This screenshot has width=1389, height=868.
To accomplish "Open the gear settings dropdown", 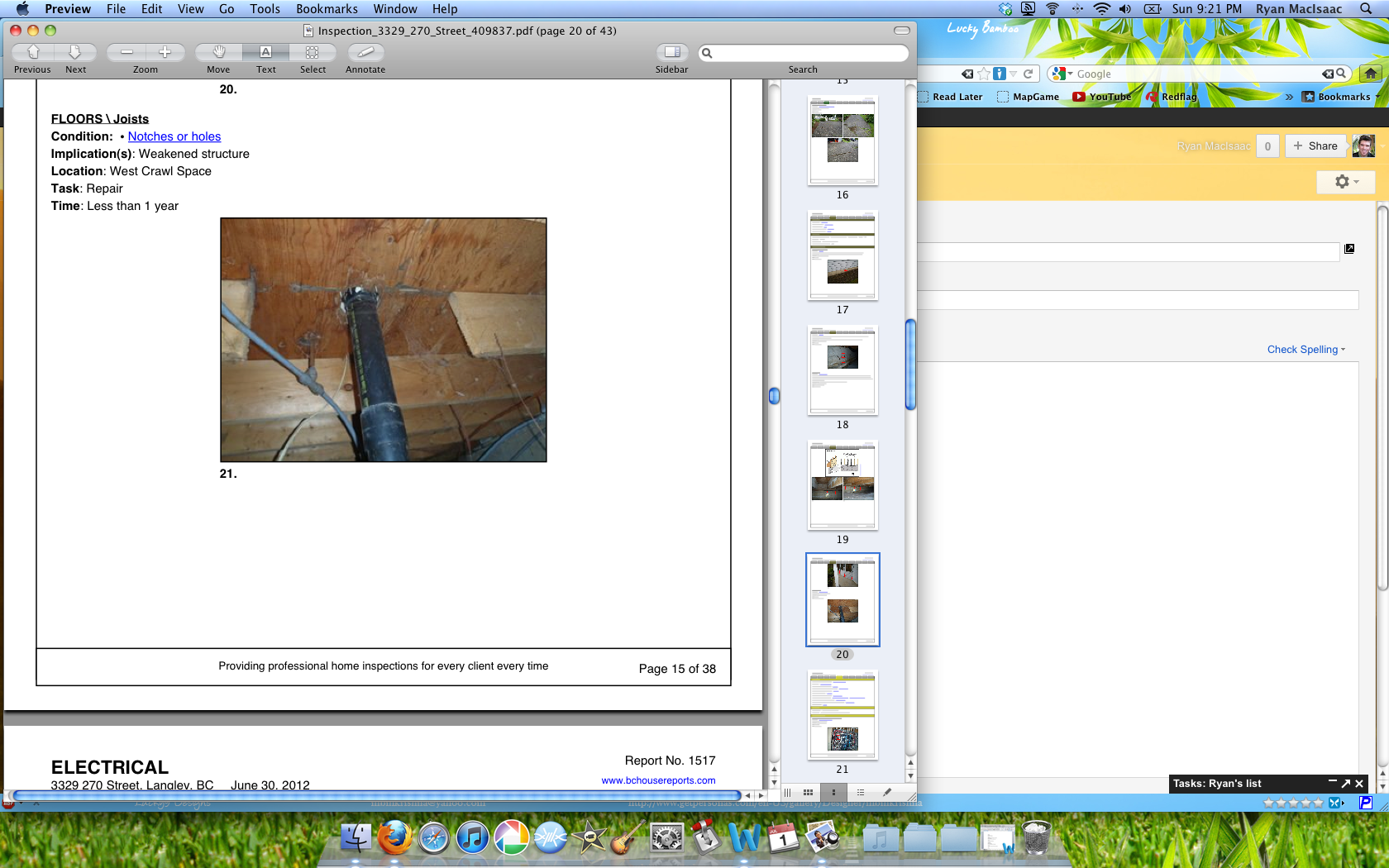I will (1345, 182).
